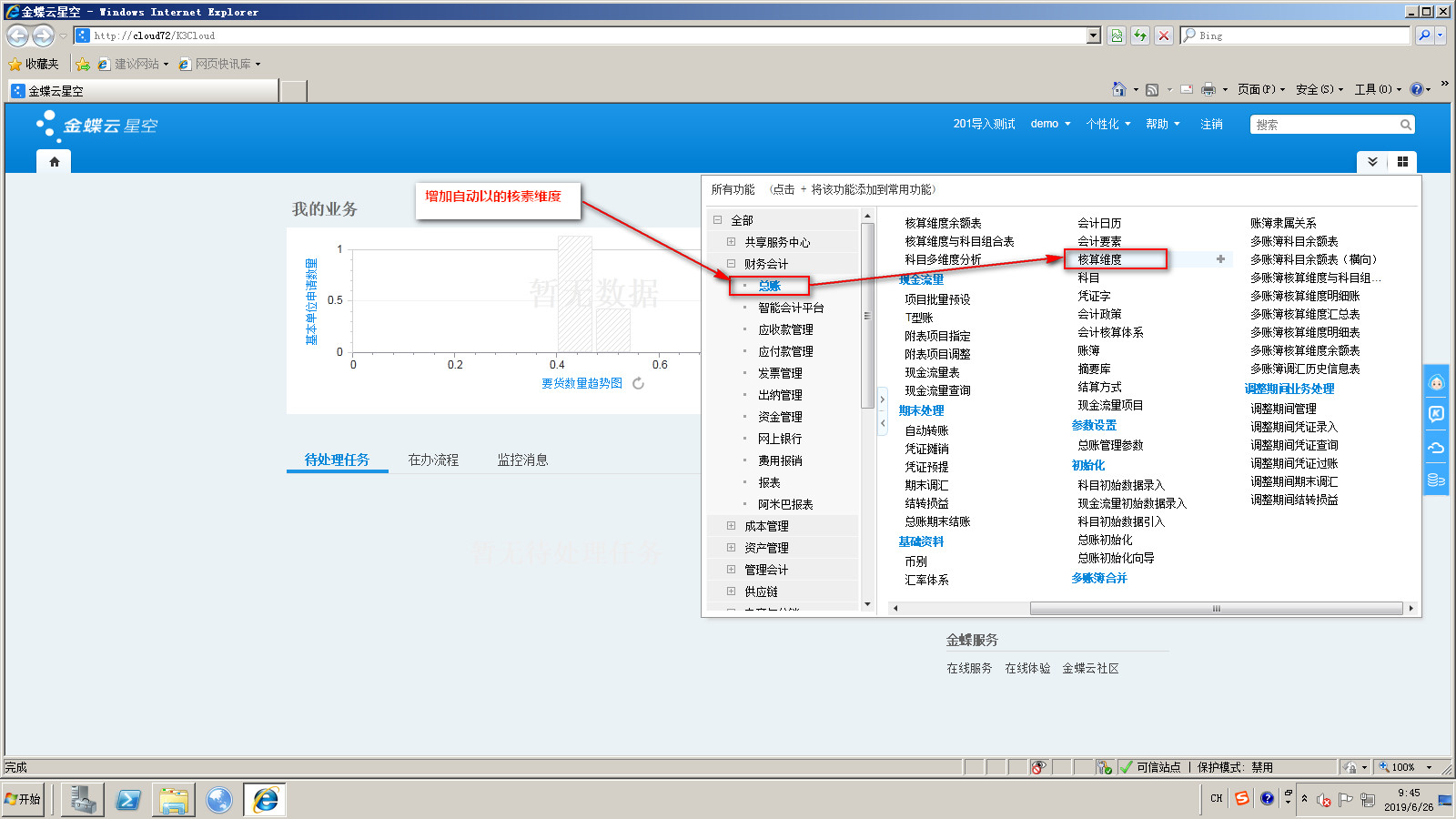Open the 会计要素 function
This screenshot has width=1456, height=819.
pyautogui.click(x=1099, y=241)
